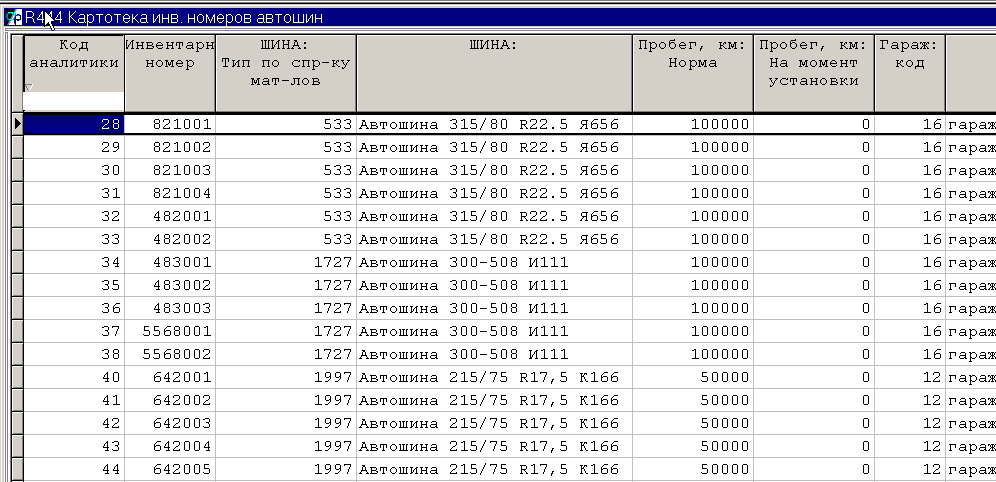Select the cell with analytics code 40
The width and height of the screenshot is (996, 482).
74,377
